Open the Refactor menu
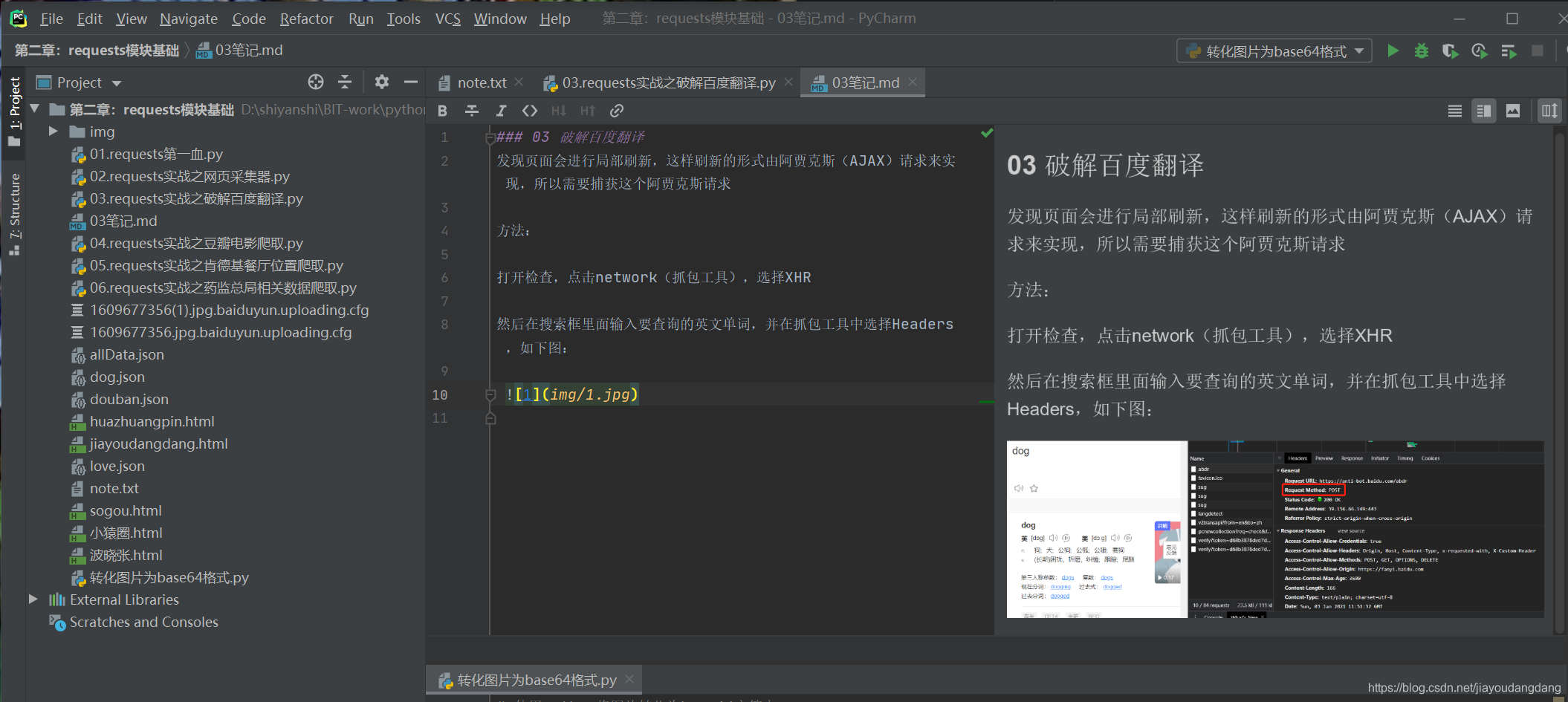The height and width of the screenshot is (702, 1568). 306,19
